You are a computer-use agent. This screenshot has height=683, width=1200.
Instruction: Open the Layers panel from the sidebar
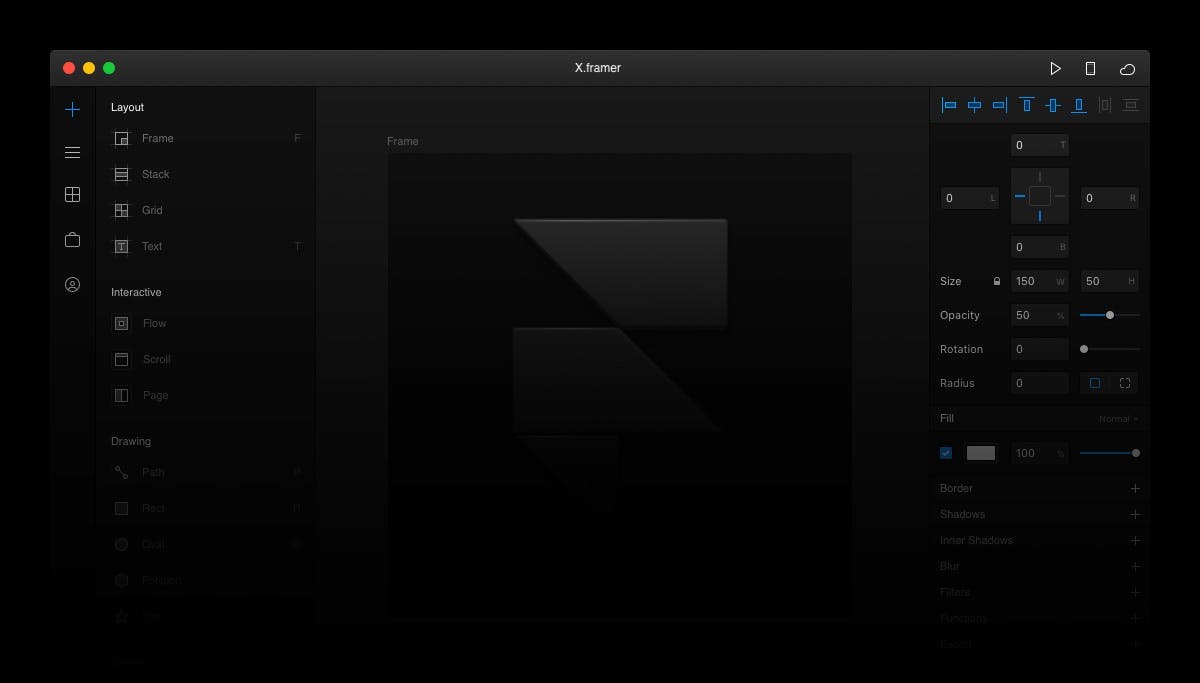(72, 152)
